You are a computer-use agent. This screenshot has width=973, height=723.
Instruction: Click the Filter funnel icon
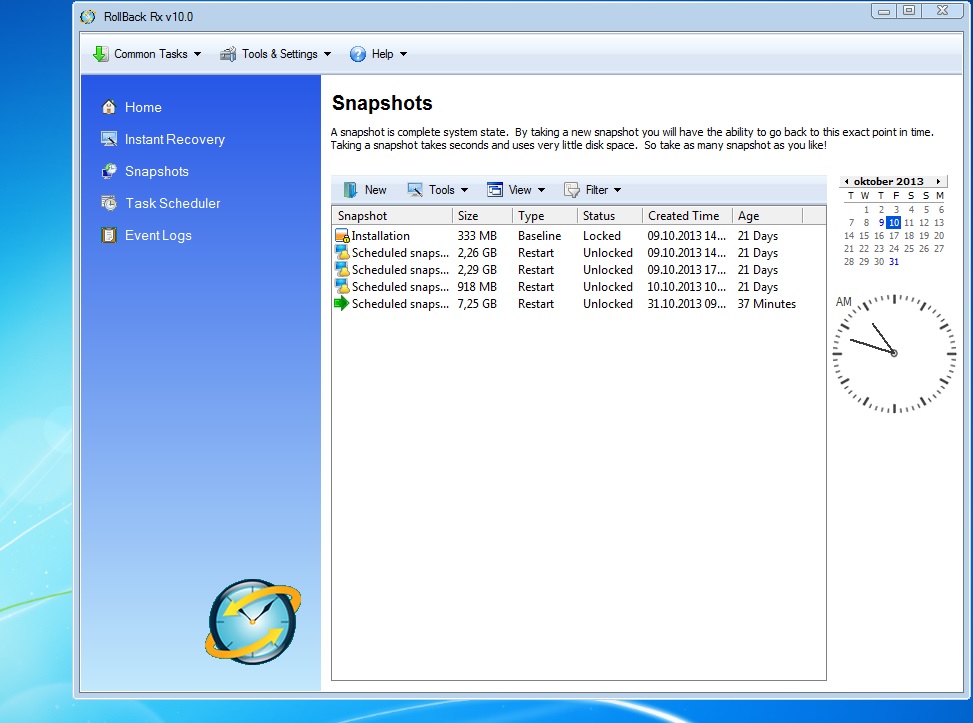tap(572, 190)
